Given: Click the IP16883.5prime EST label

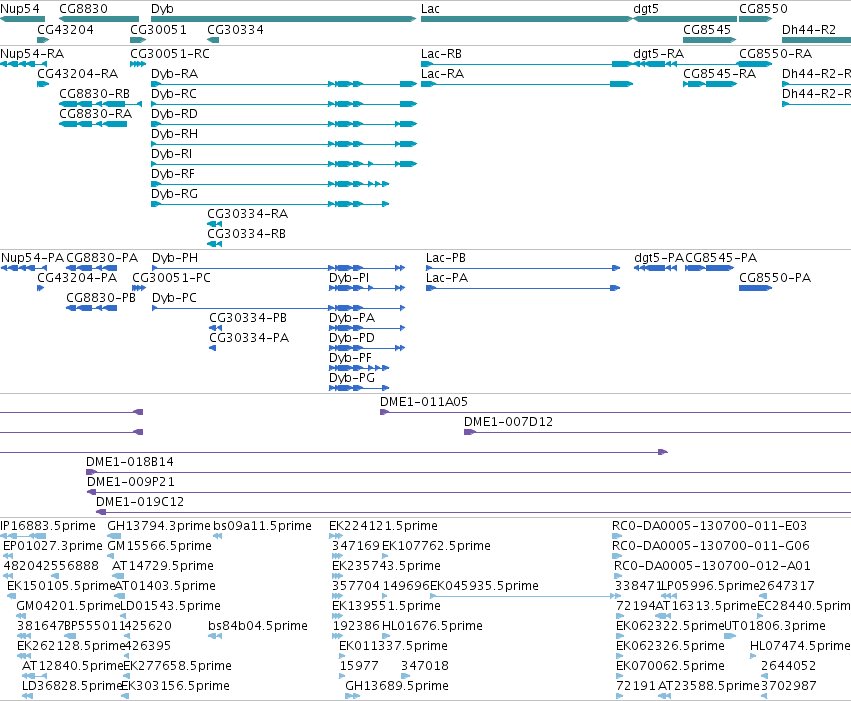Looking at the screenshot, I should [48, 526].
